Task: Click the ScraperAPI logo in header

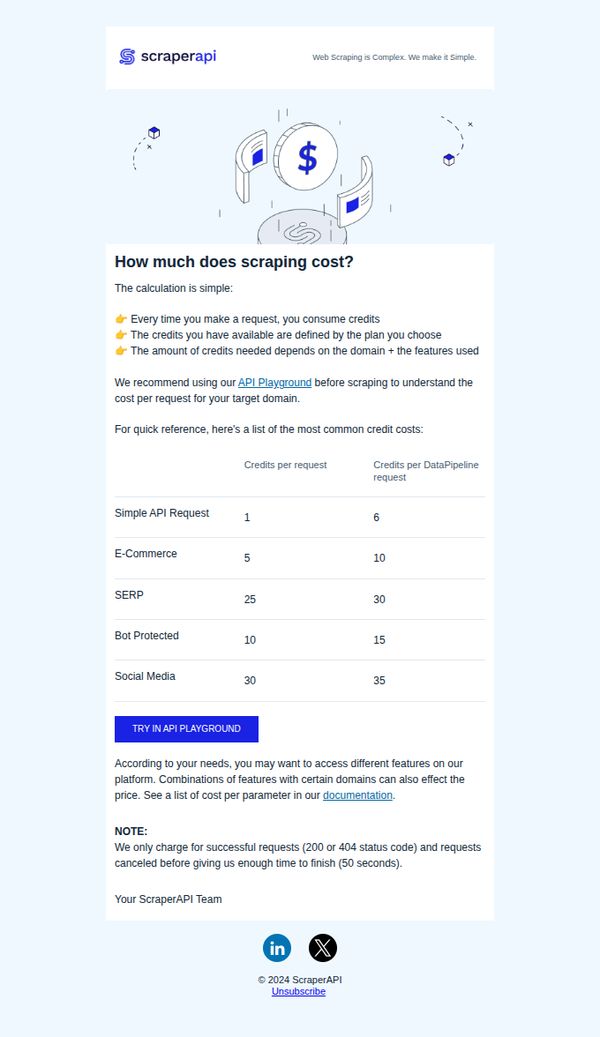Action: coord(167,57)
